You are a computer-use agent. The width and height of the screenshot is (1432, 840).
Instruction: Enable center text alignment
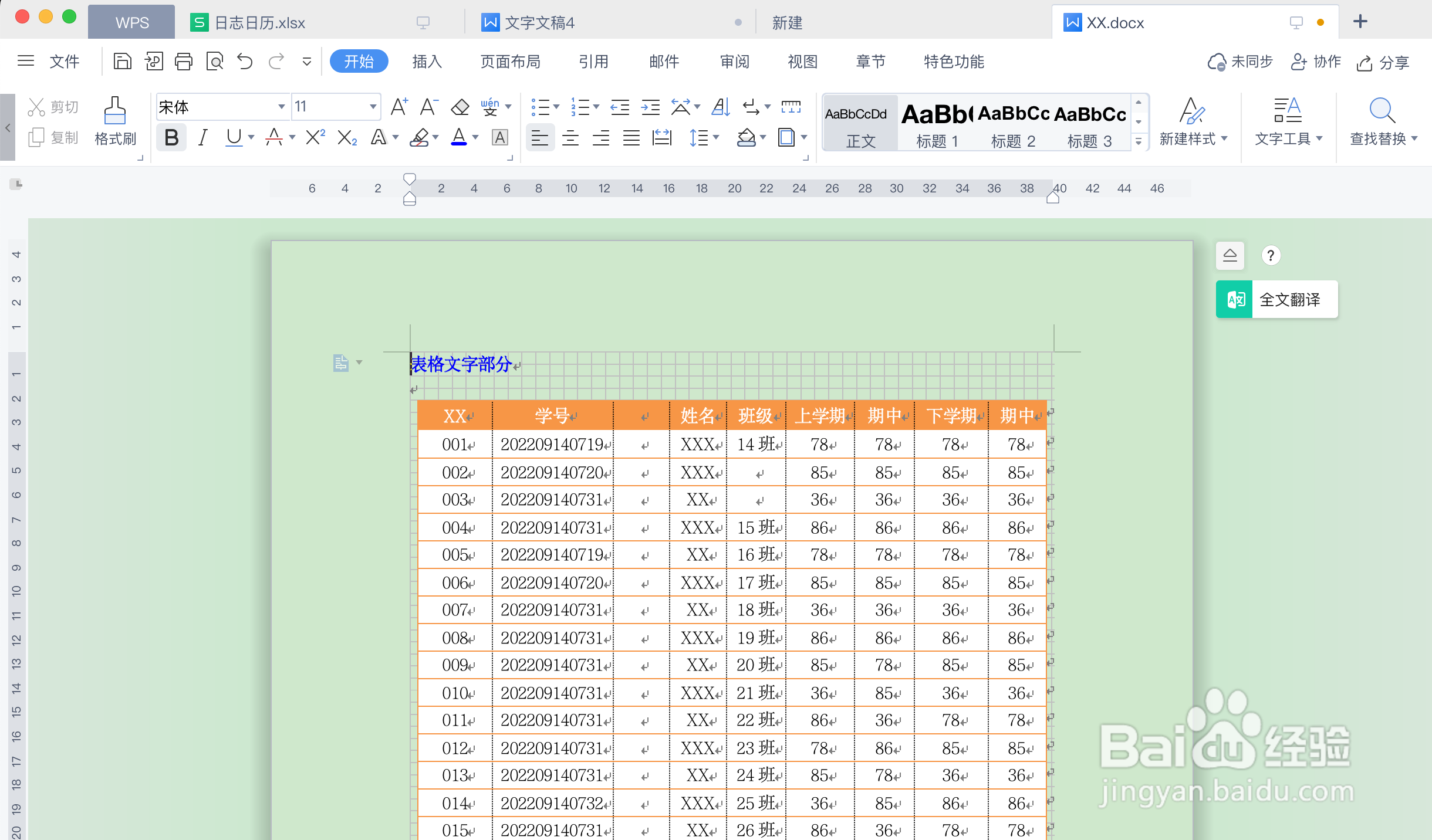(x=570, y=138)
